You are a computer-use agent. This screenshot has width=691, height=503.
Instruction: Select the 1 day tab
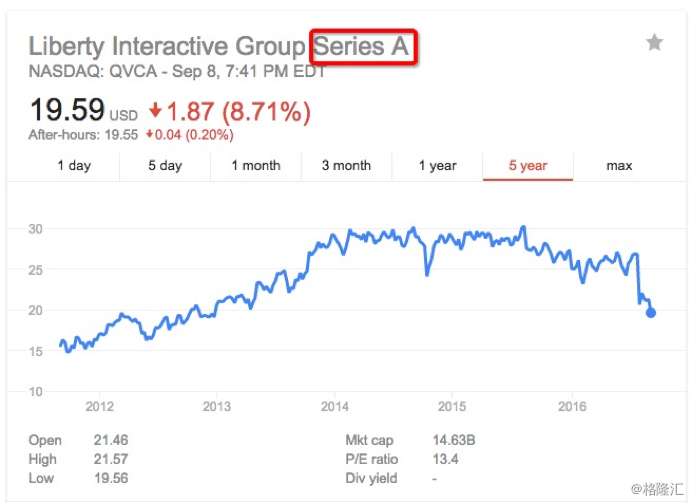[x=74, y=166]
